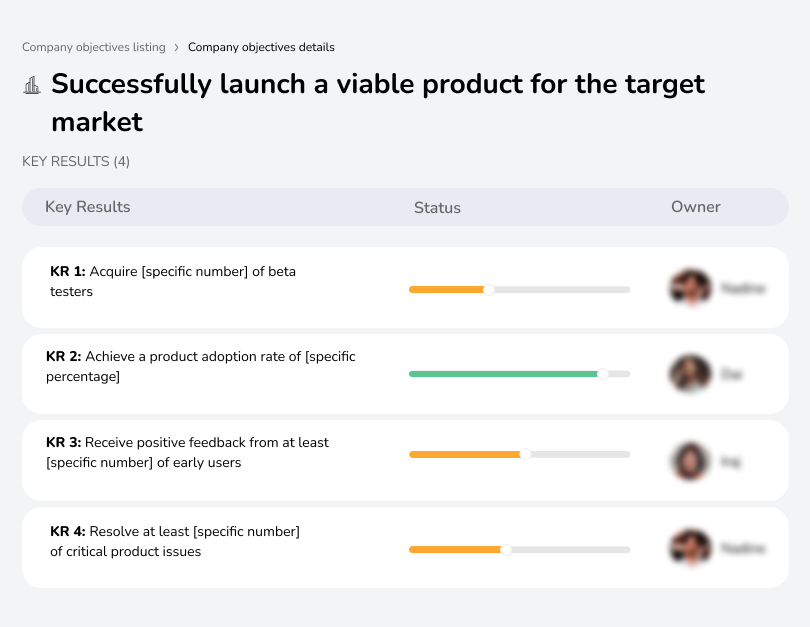Select the owner avatar on KR 3
The height and width of the screenshot is (627, 810).
click(690, 459)
